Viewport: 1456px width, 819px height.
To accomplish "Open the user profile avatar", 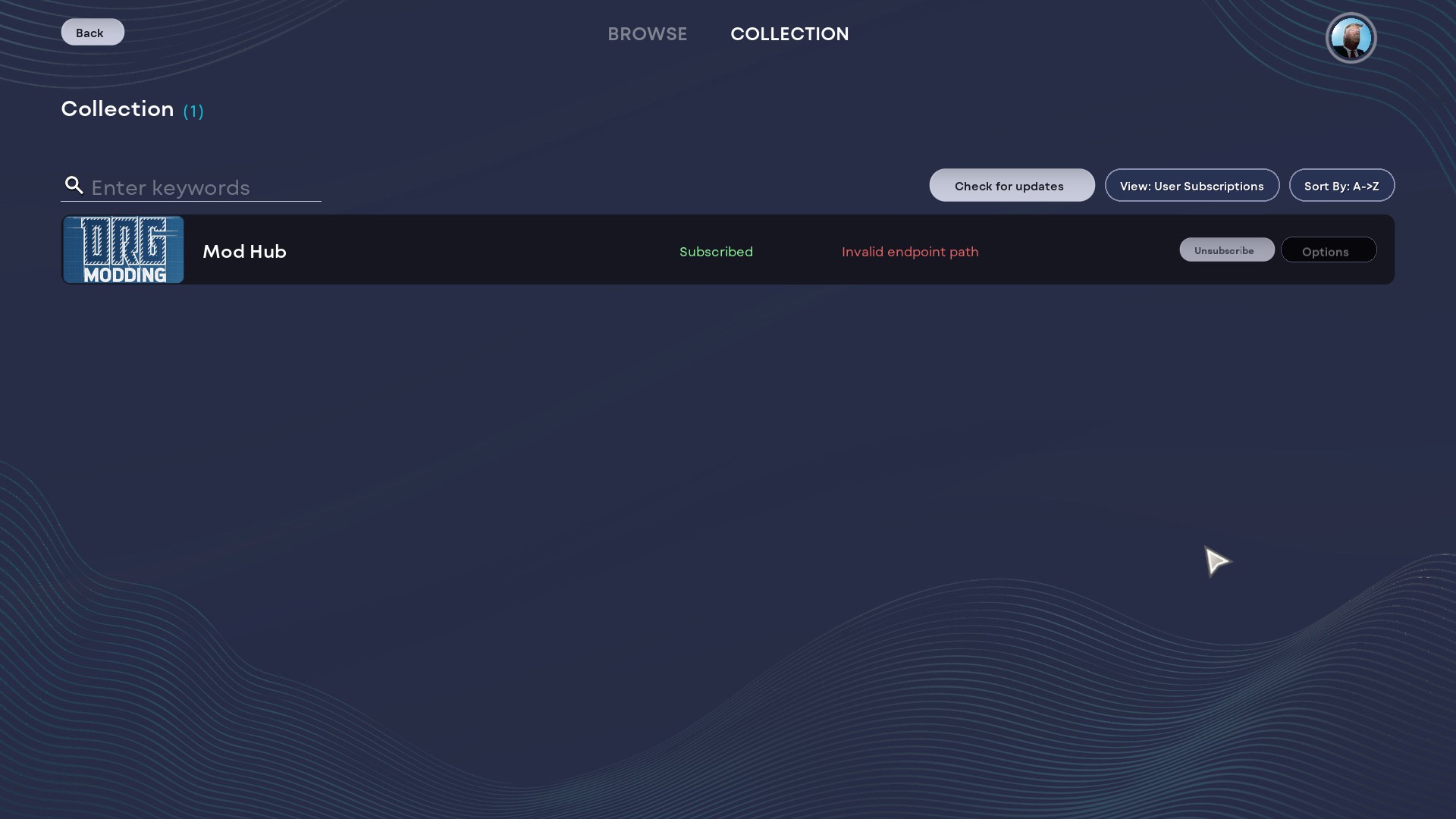I will pyautogui.click(x=1351, y=38).
